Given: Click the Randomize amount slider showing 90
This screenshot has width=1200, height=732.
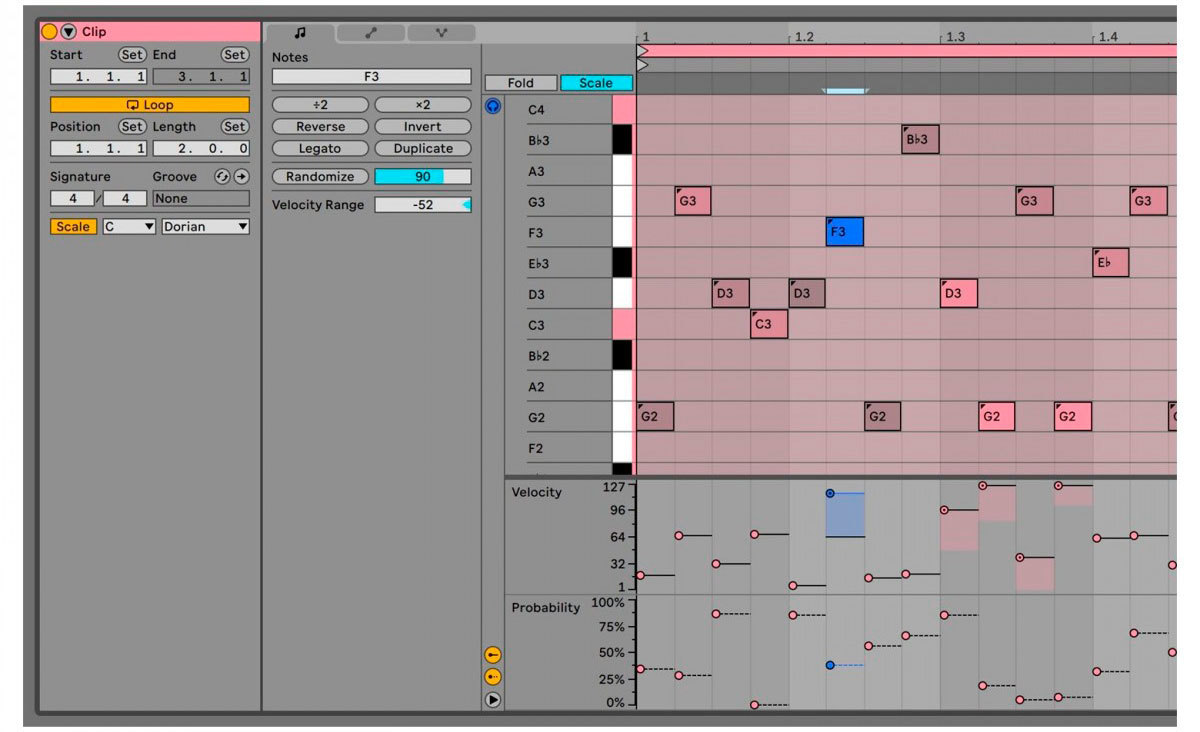Looking at the screenshot, I should tap(422, 177).
